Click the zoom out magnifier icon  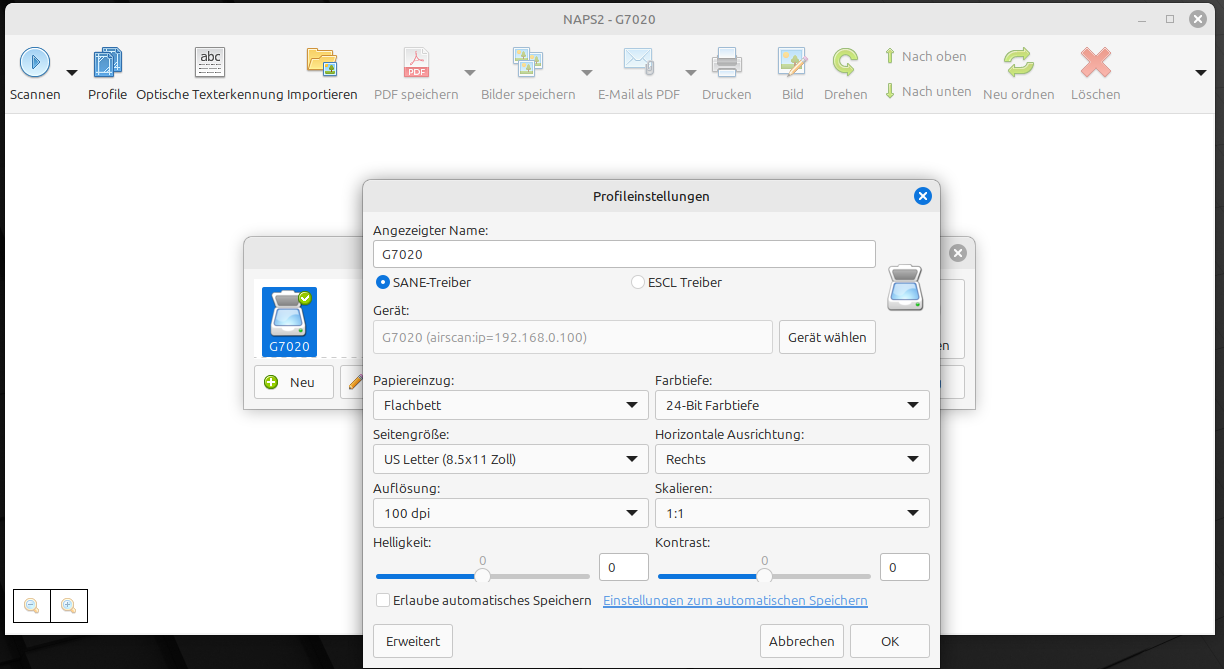[32, 606]
